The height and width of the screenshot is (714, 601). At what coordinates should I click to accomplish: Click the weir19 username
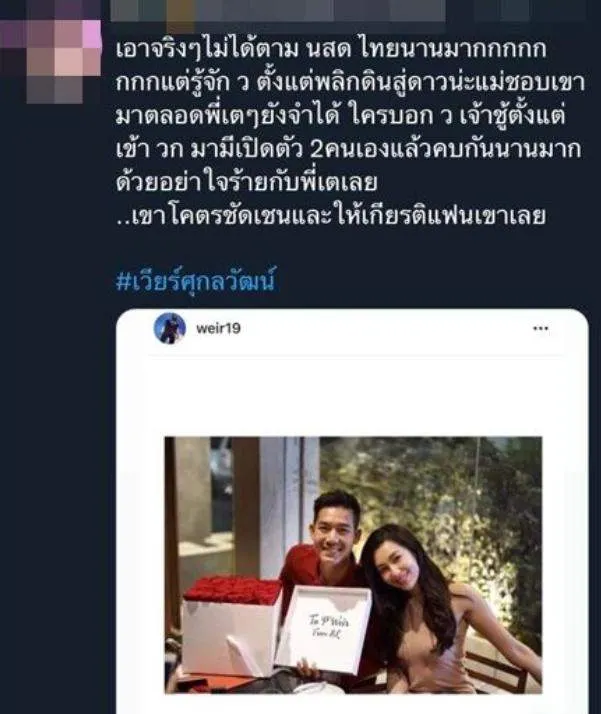click(x=218, y=328)
